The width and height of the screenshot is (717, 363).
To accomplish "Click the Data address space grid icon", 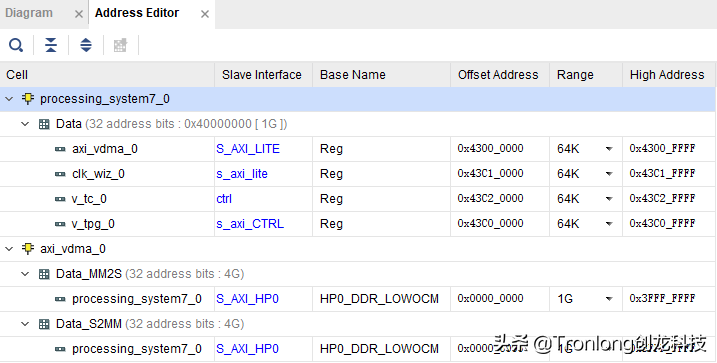I will (x=44, y=124).
